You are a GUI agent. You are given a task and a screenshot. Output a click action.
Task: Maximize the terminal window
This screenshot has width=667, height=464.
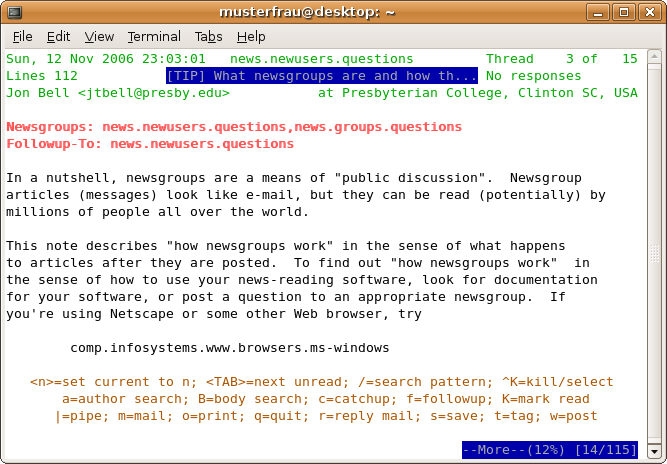tap(624, 13)
